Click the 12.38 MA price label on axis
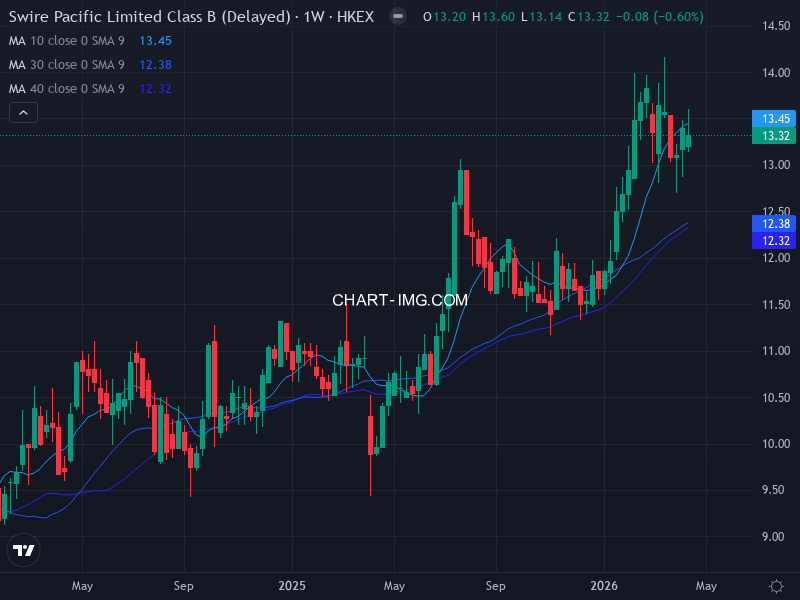The width and height of the screenshot is (800, 600). [x=774, y=224]
